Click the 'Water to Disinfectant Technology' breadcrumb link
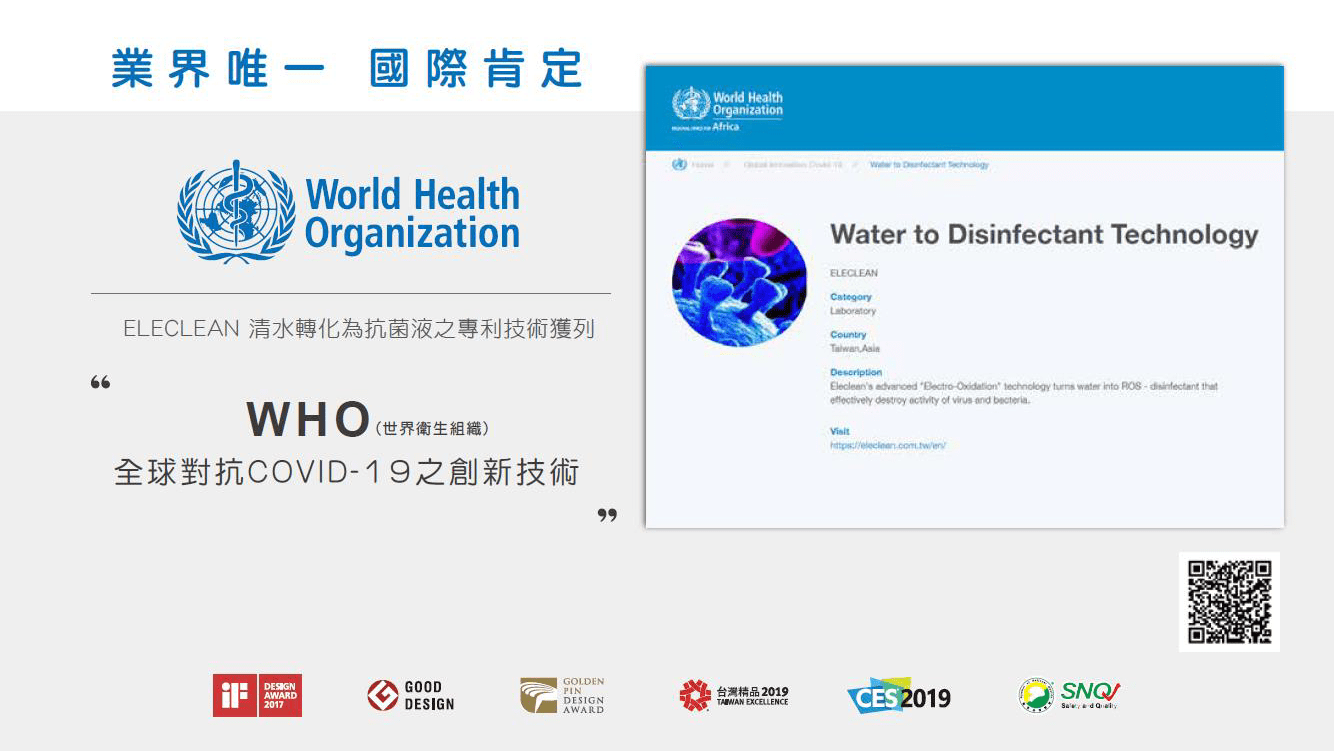The height and width of the screenshot is (751, 1334). [x=929, y=165]
